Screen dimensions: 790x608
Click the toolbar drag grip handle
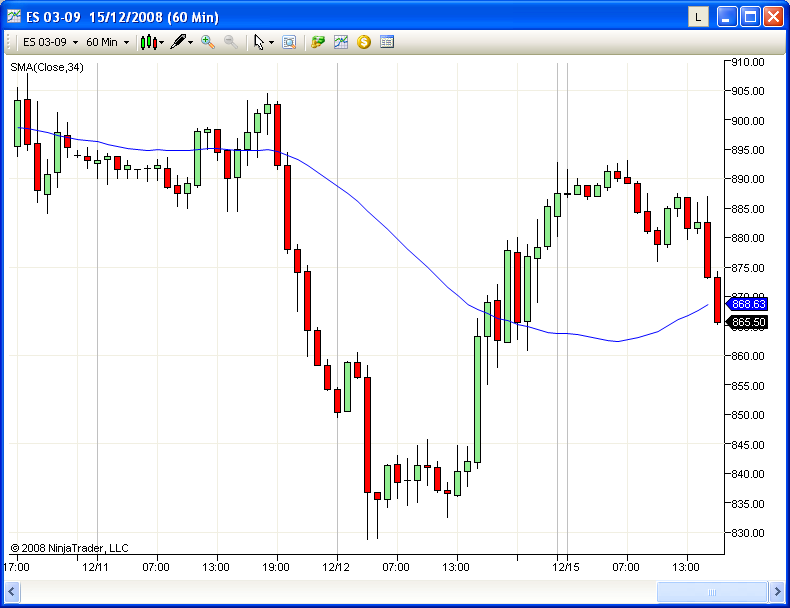click(x=9, y=42)
